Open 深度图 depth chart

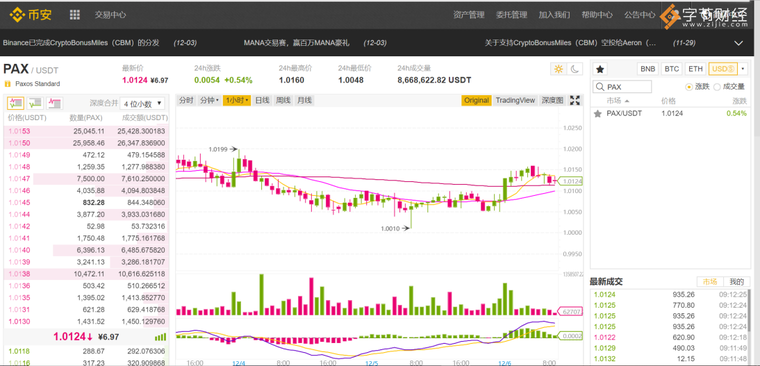553,100
